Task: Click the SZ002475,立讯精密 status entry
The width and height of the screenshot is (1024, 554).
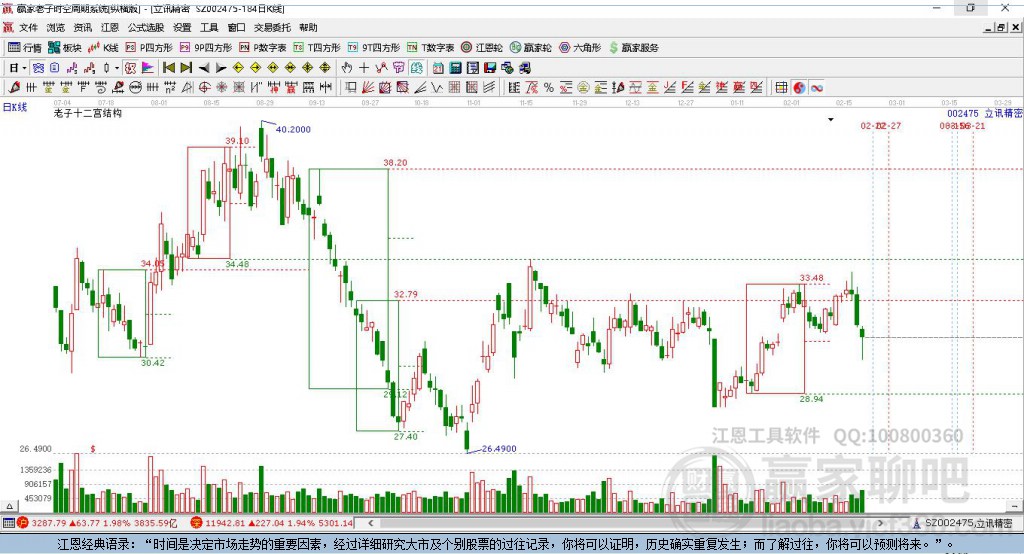Action: [x=969, y=523]
